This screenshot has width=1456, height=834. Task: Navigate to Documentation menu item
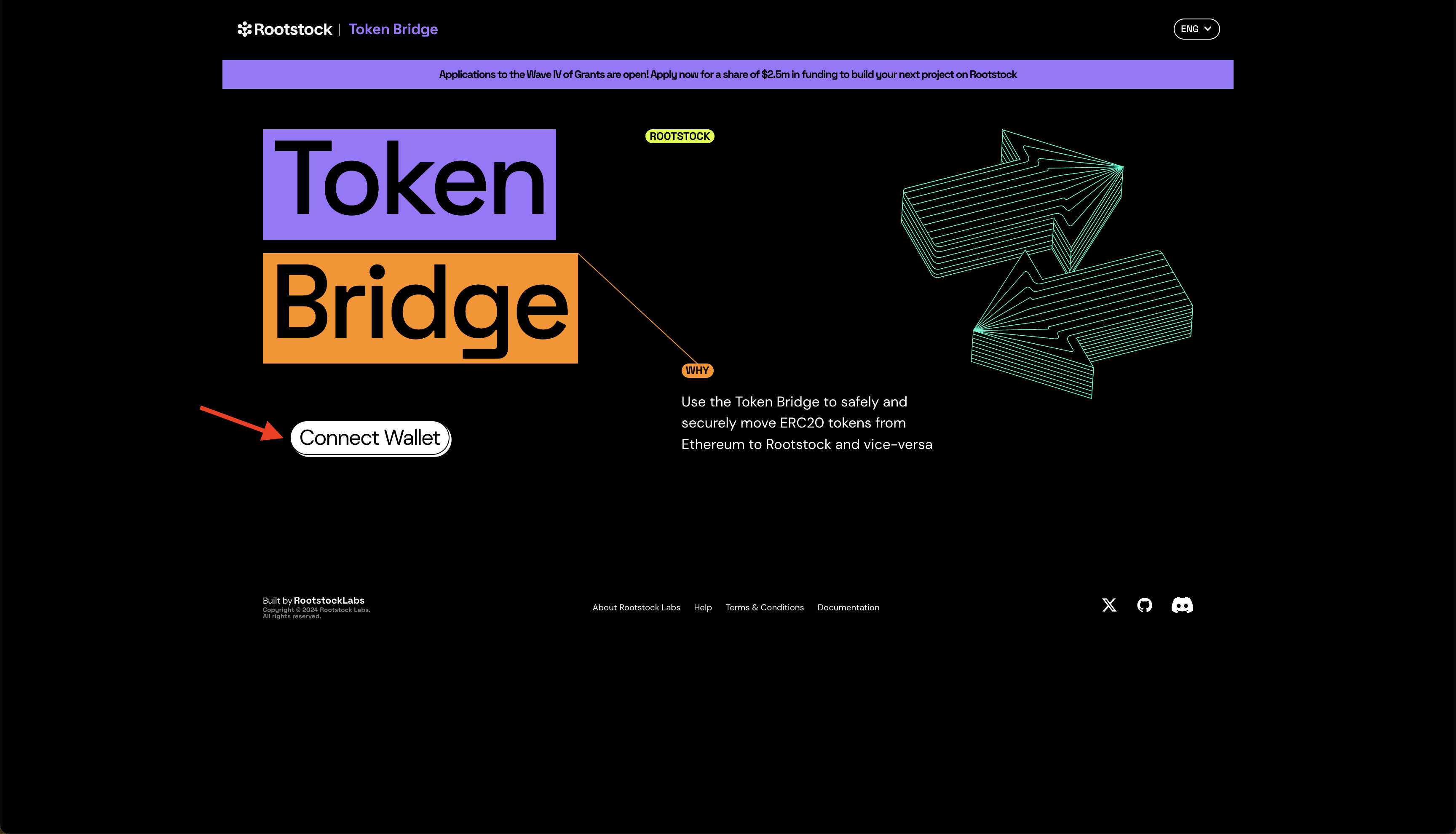(848, 607)
